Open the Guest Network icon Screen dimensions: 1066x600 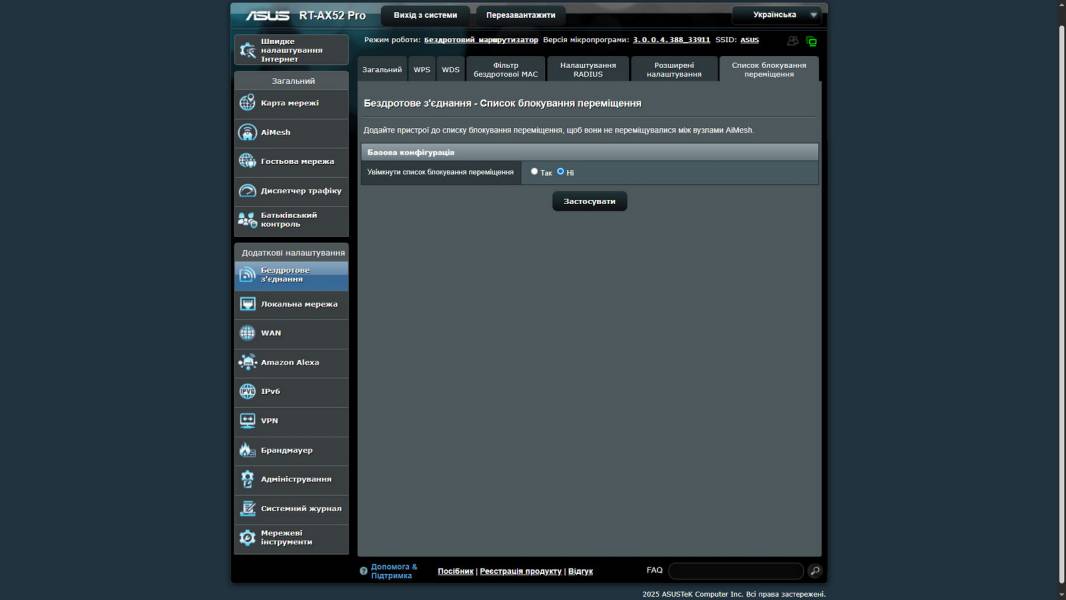tap(248, 161)
